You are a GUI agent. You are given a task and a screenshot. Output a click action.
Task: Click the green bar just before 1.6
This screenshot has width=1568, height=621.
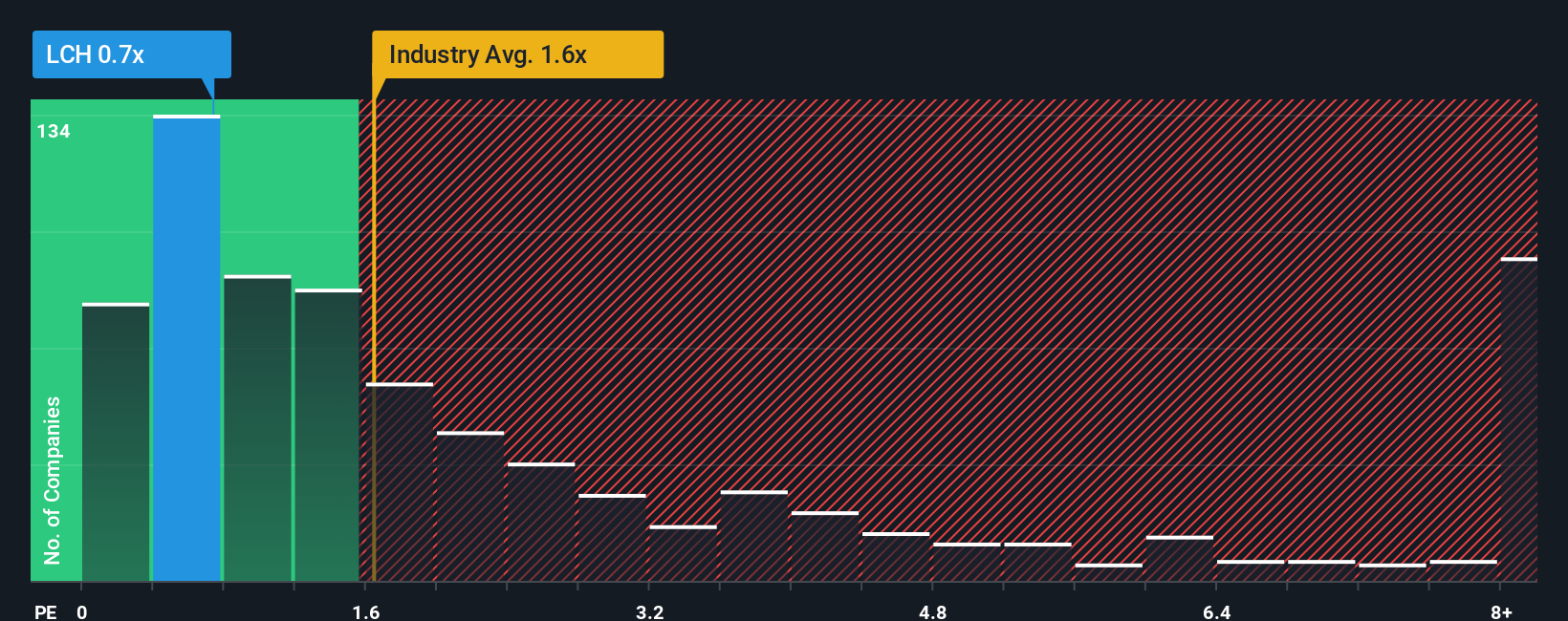point(328,435)
